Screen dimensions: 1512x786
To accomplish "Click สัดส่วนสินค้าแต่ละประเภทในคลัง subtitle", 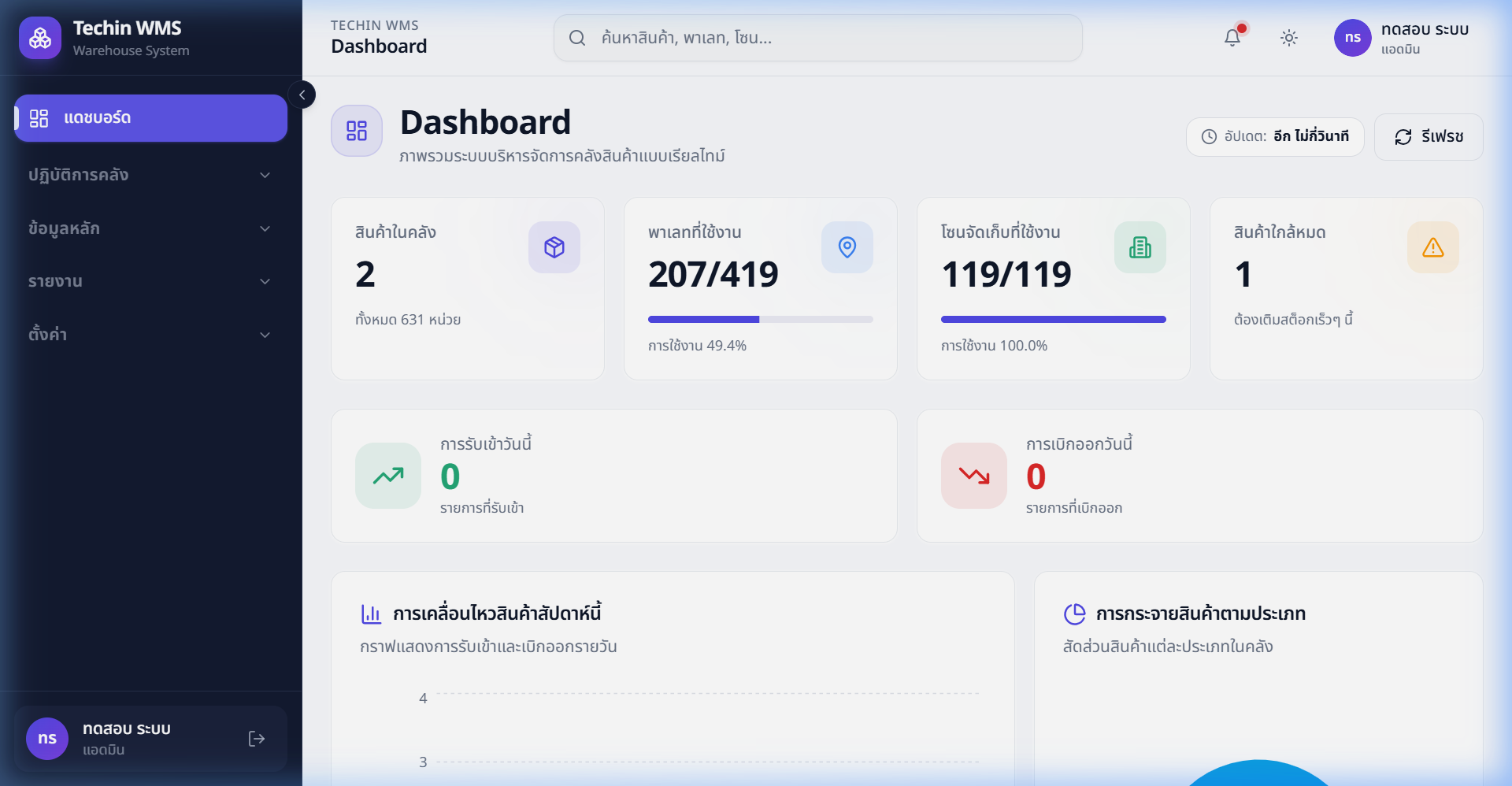I will click(x=1168, y=647).
